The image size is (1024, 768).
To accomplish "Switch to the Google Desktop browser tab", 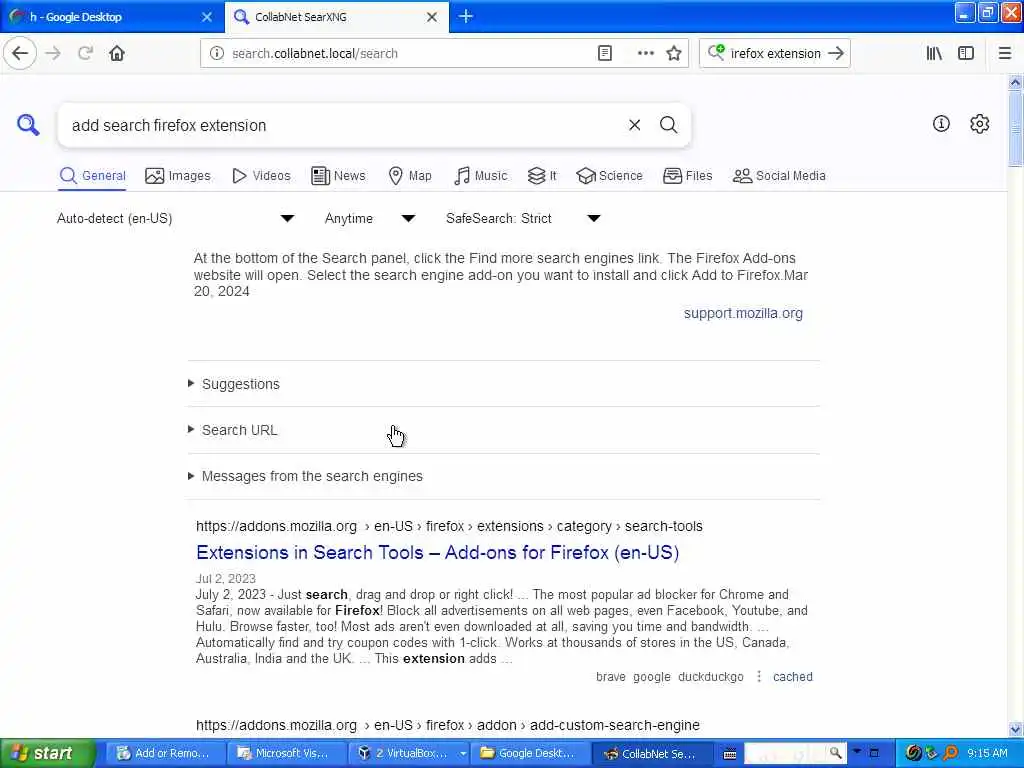I will 111,17.
